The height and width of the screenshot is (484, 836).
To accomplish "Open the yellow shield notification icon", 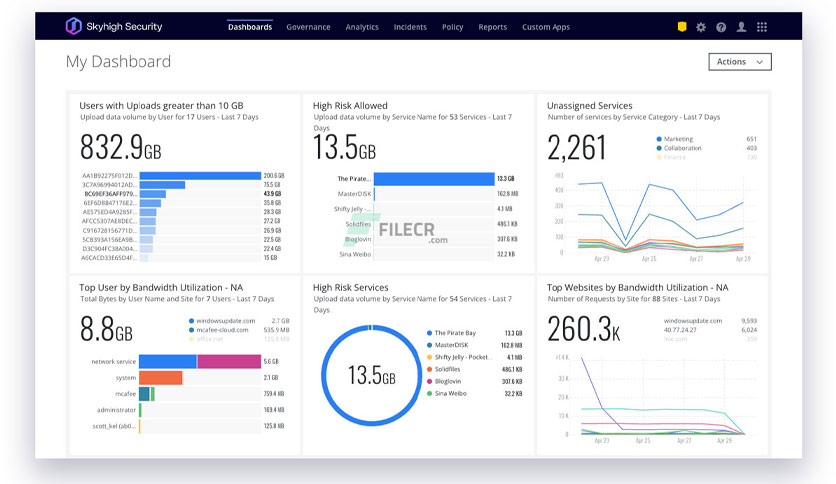I will [682, 27].
